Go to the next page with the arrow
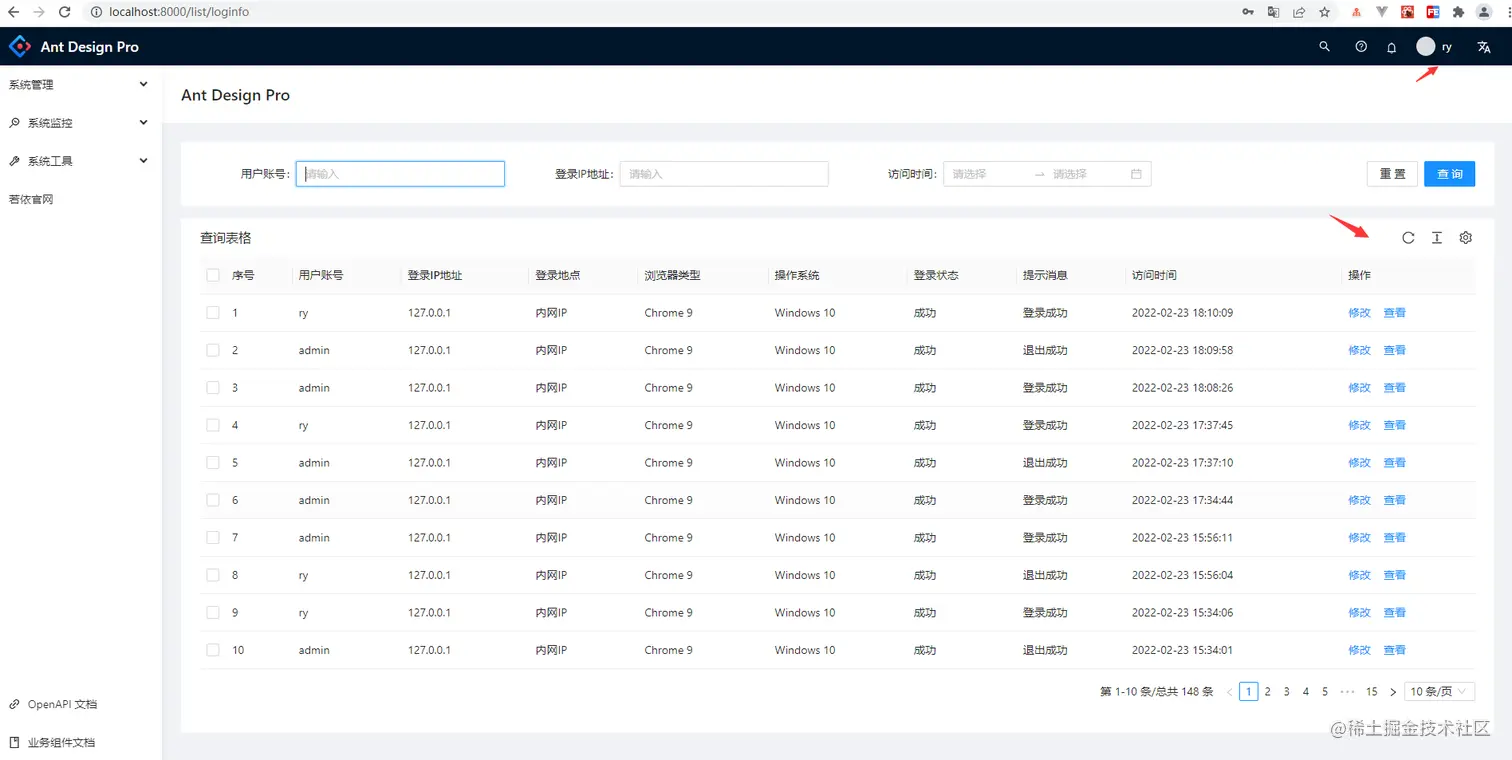1512x760 pixels. [x=1393, y=692]
